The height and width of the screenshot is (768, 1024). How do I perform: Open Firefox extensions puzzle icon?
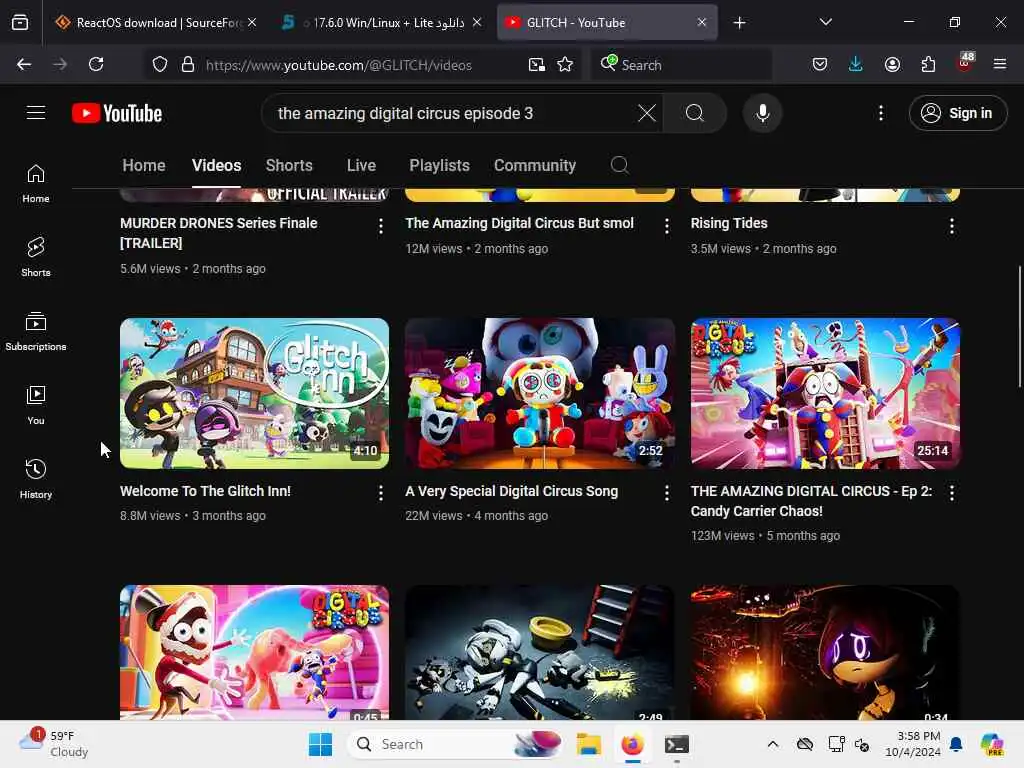[x=928, y=65]
